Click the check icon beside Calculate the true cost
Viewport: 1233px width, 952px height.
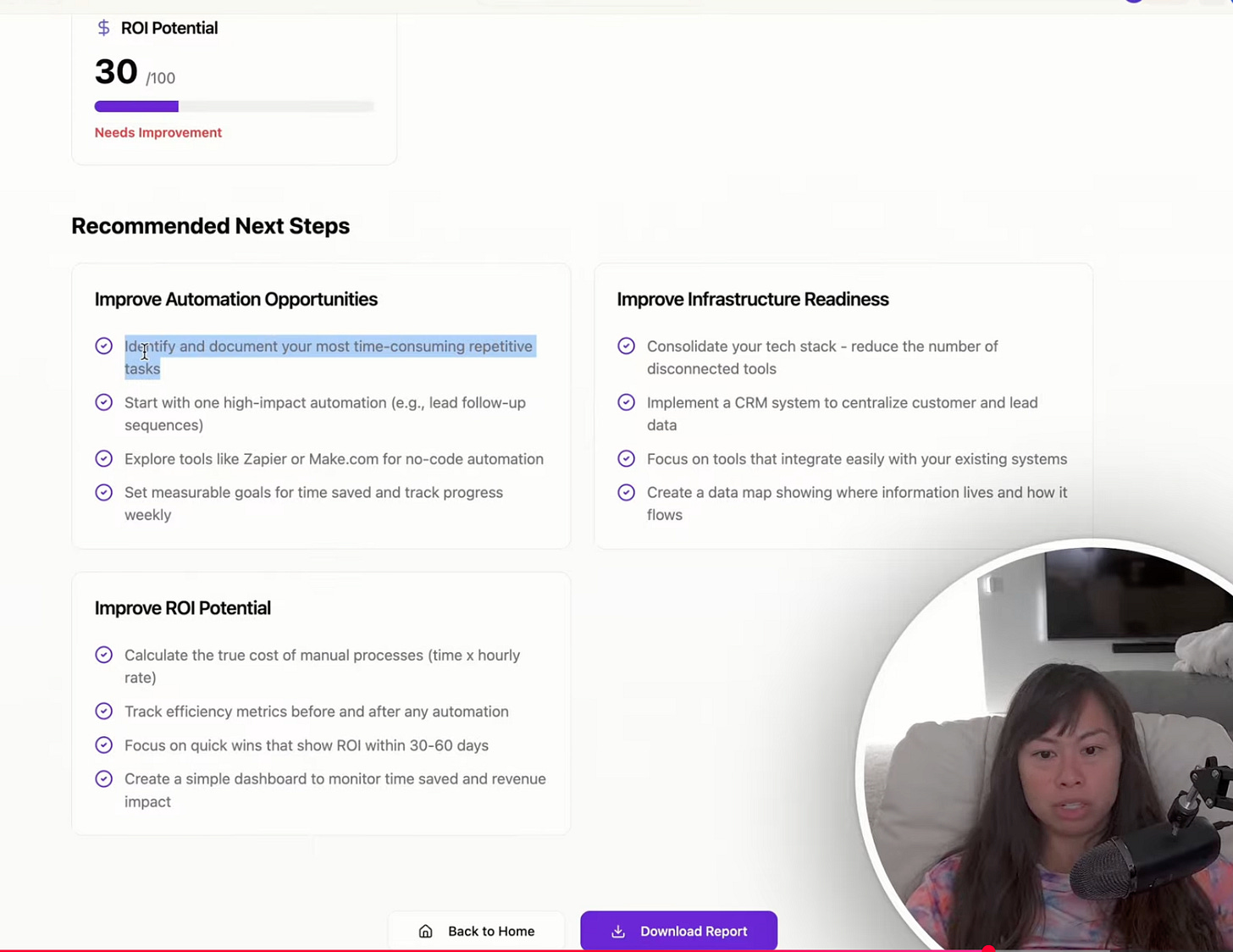104,655
